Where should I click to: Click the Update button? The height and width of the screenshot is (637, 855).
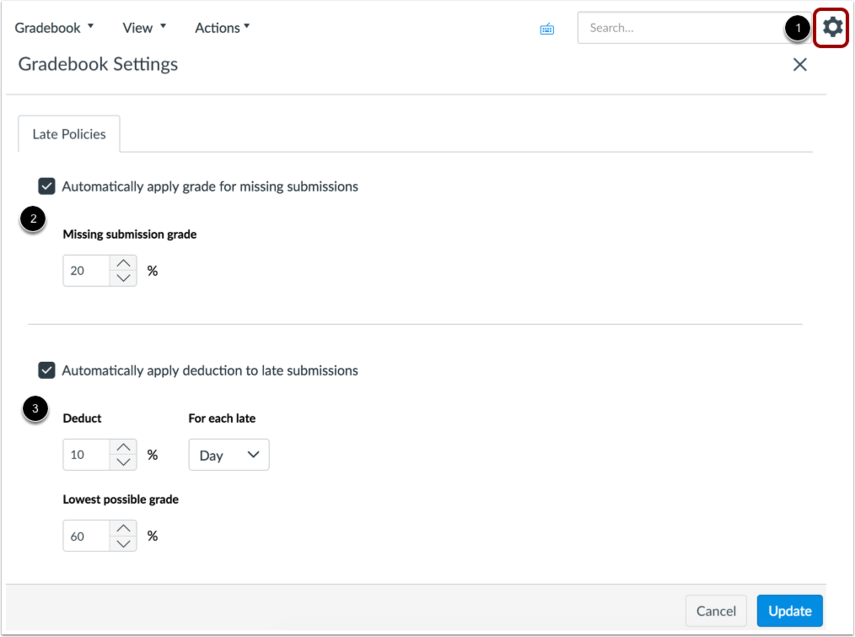click(790, 611)
